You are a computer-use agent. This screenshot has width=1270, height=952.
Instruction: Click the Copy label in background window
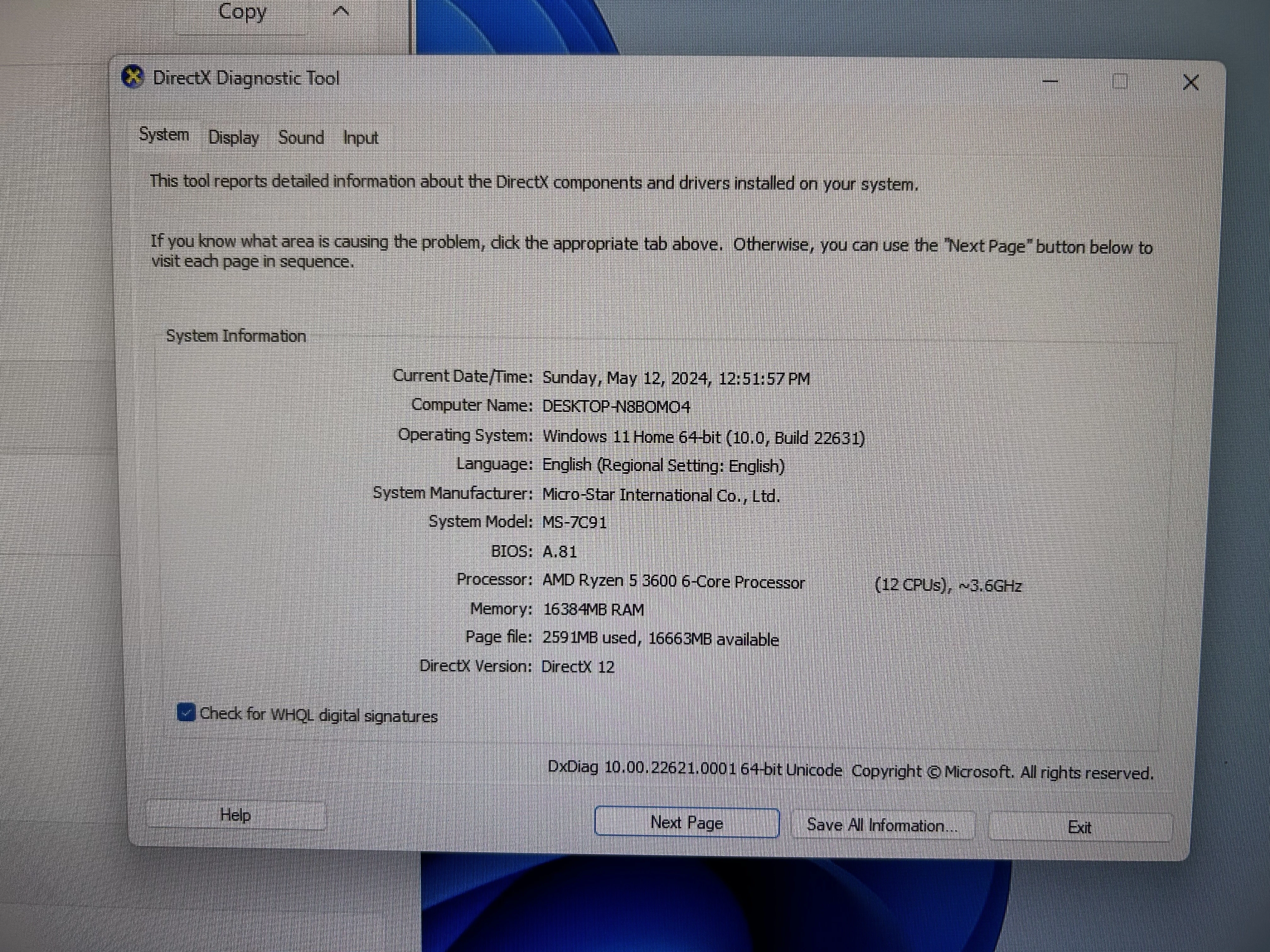(x=243, y=11)
